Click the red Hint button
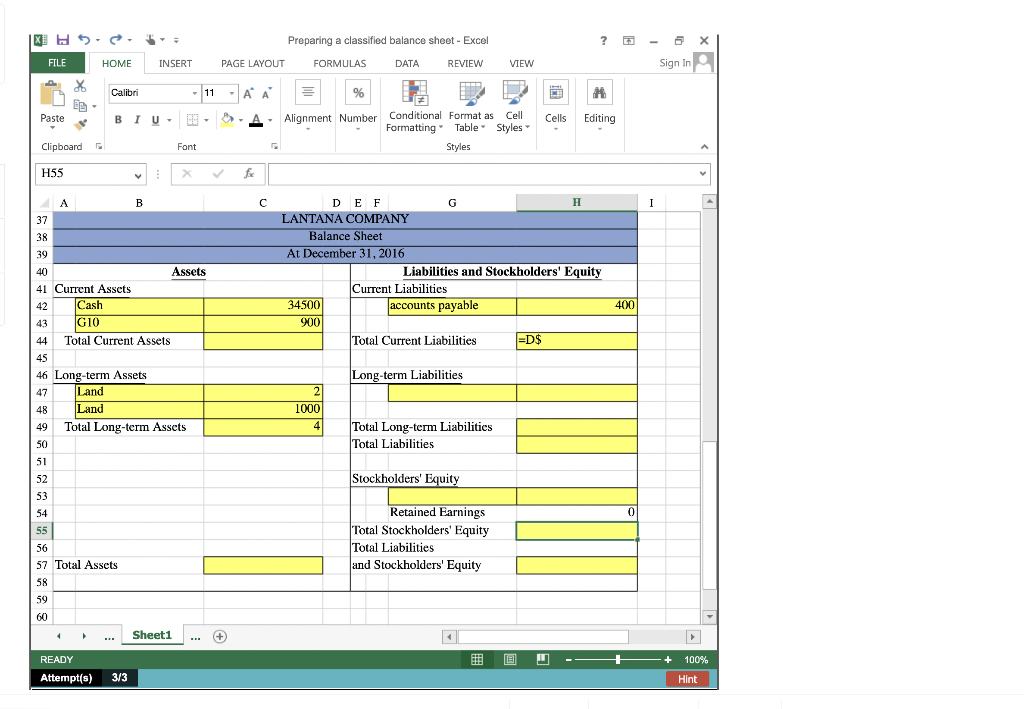The height and width of the screenshot is (709, 1024). (687, 678)
